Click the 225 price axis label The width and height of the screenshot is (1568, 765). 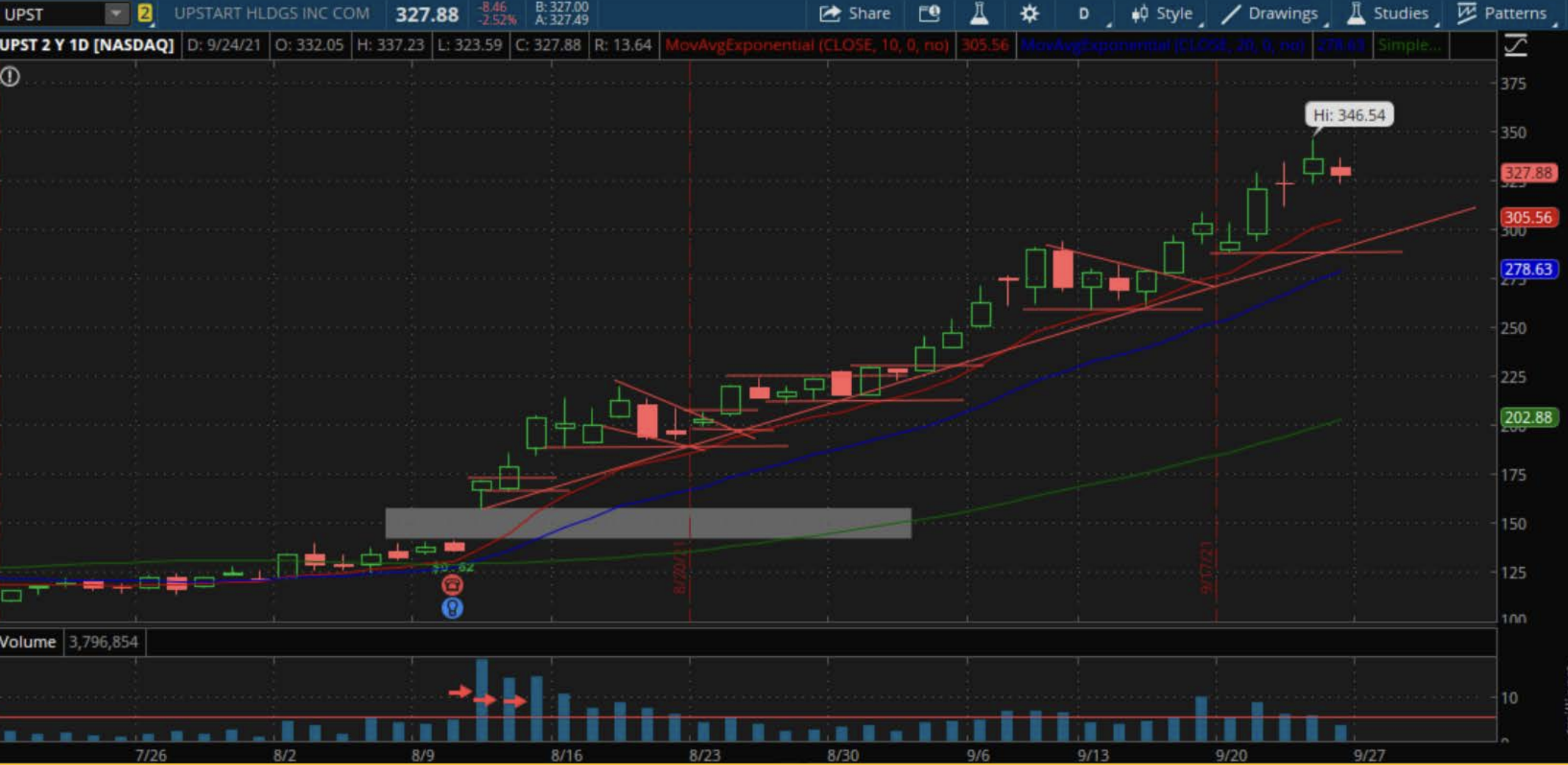1514,377
